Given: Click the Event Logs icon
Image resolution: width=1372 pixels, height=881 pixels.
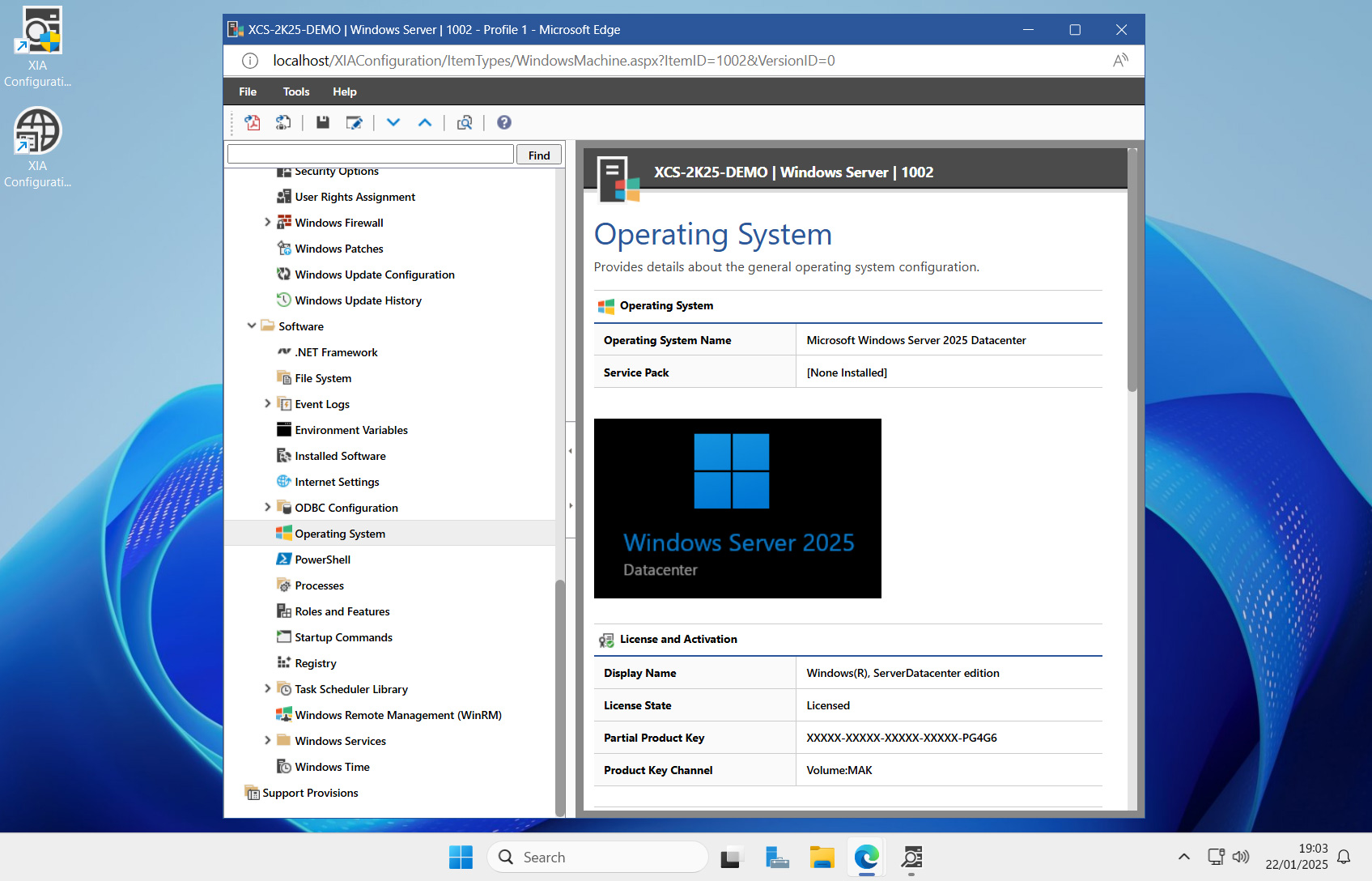Looking at the screenshot, I should tap(284, 403).
